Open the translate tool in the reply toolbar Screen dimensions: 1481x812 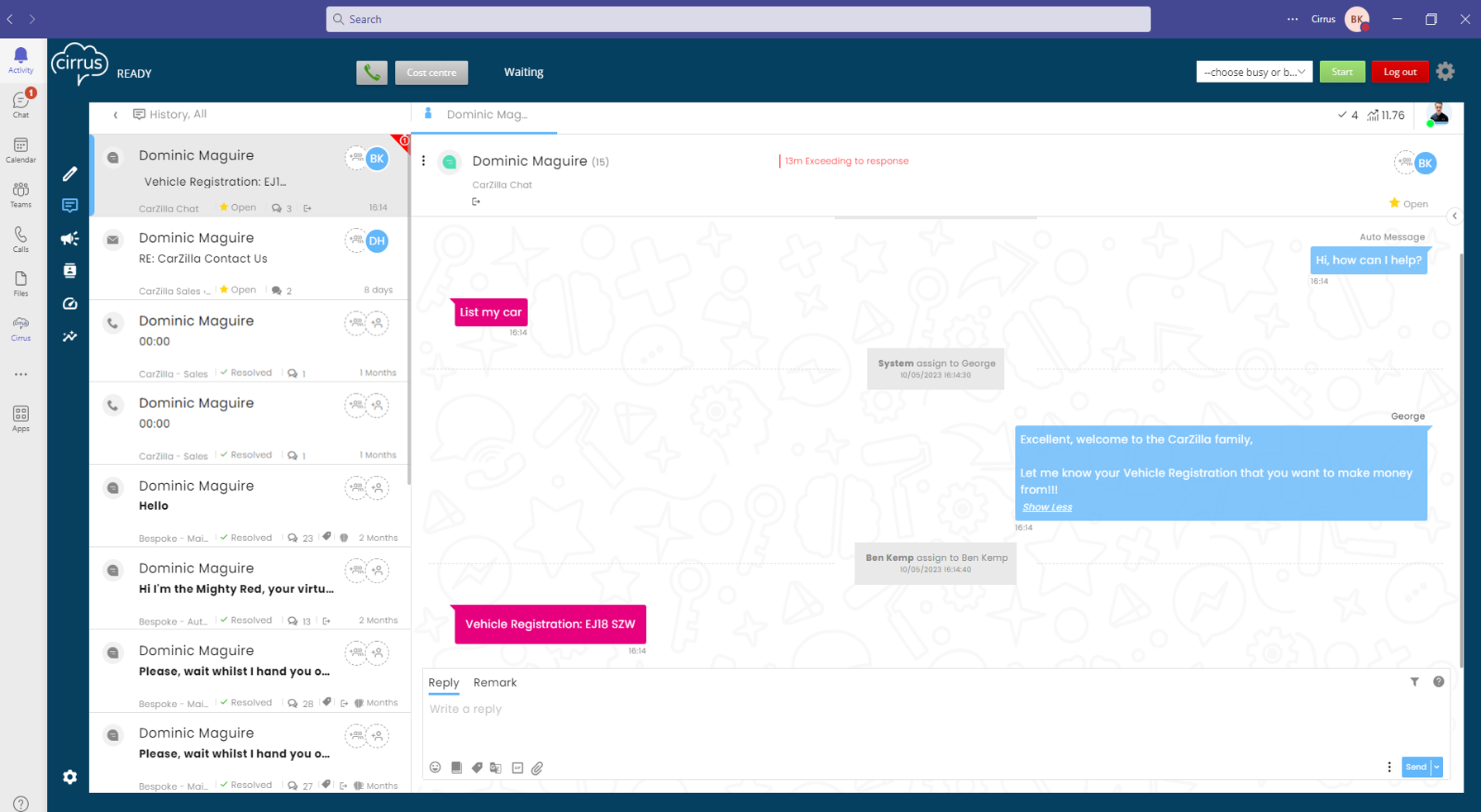pyautogui.click(x=497, y=767)
